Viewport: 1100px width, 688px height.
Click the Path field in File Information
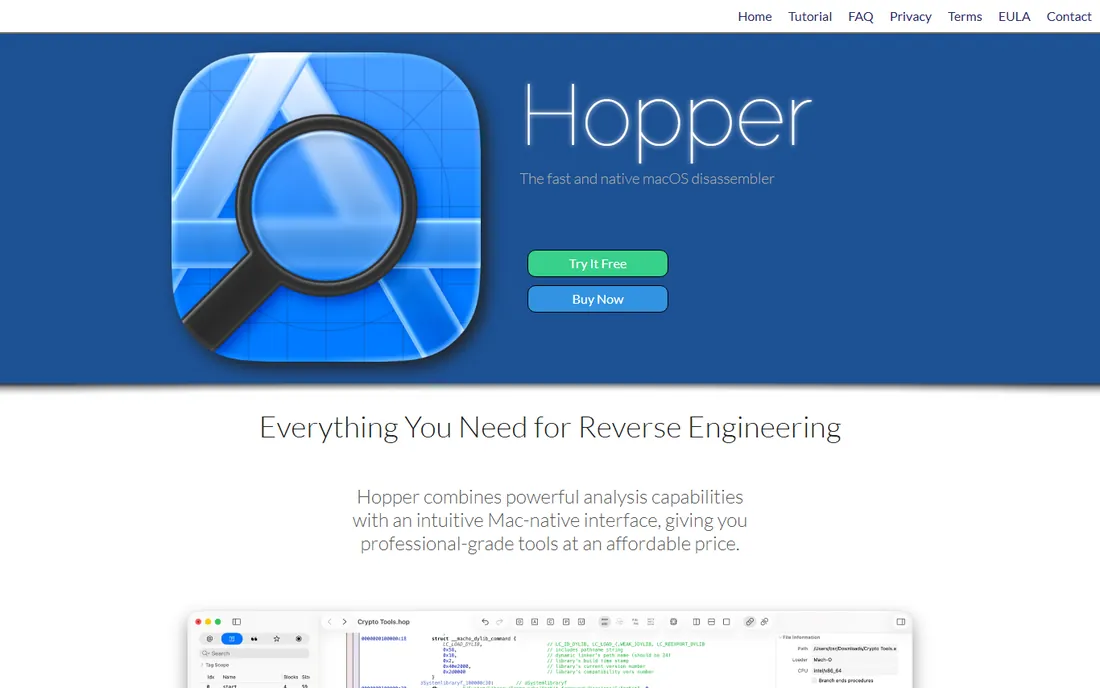pos(855,649)
